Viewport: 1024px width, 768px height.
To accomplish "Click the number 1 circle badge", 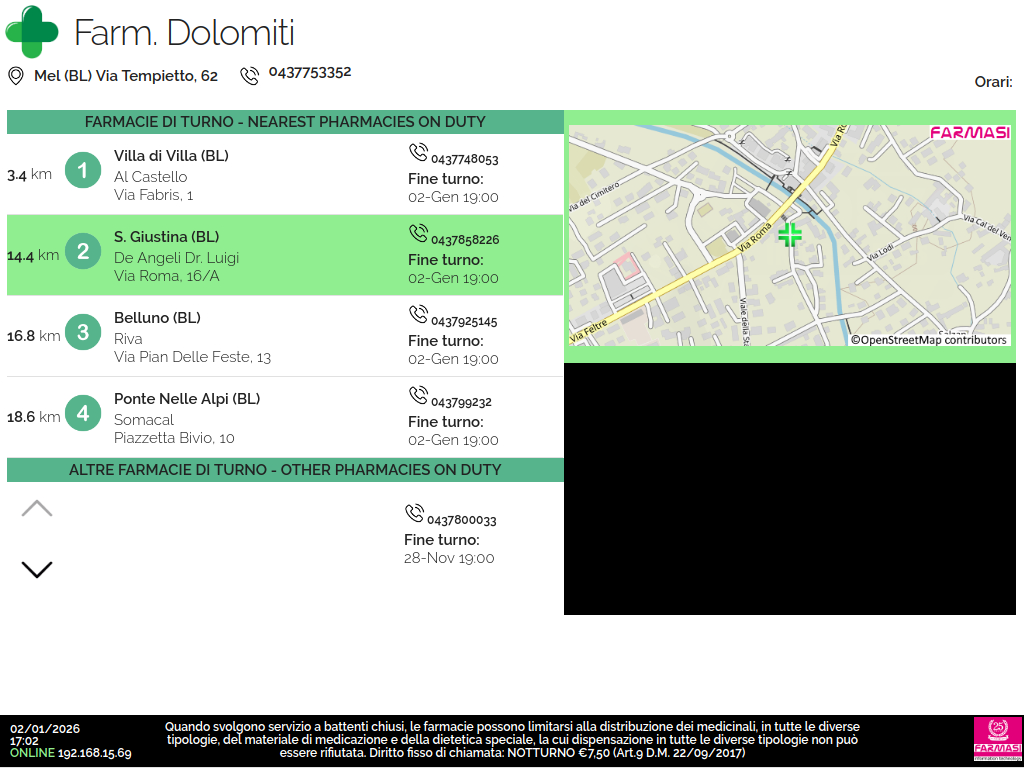I will [x=83, y=171].
